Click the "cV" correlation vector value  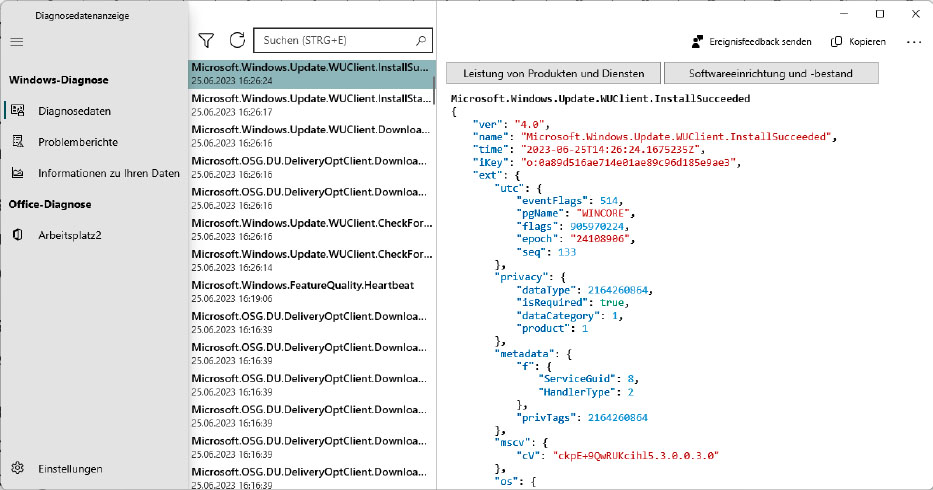[x=636, y=455]
